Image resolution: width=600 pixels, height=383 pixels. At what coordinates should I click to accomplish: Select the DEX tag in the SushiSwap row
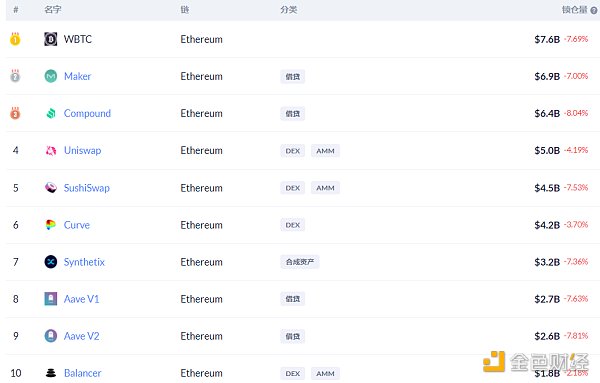pyautogui.click(x=293, y=188)
